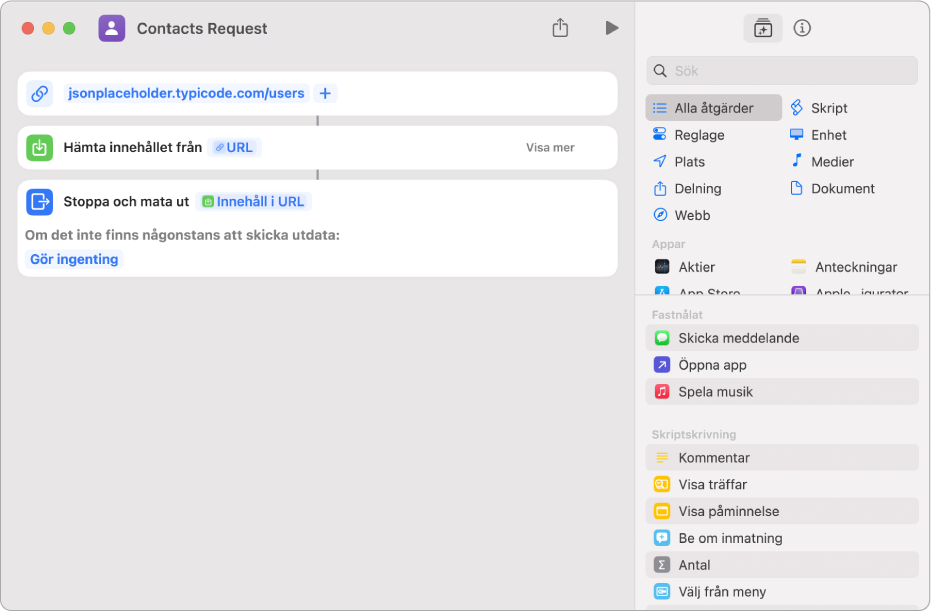
Task: Click the Contacts Request purple shortcut icon
Action: point(112,28)
